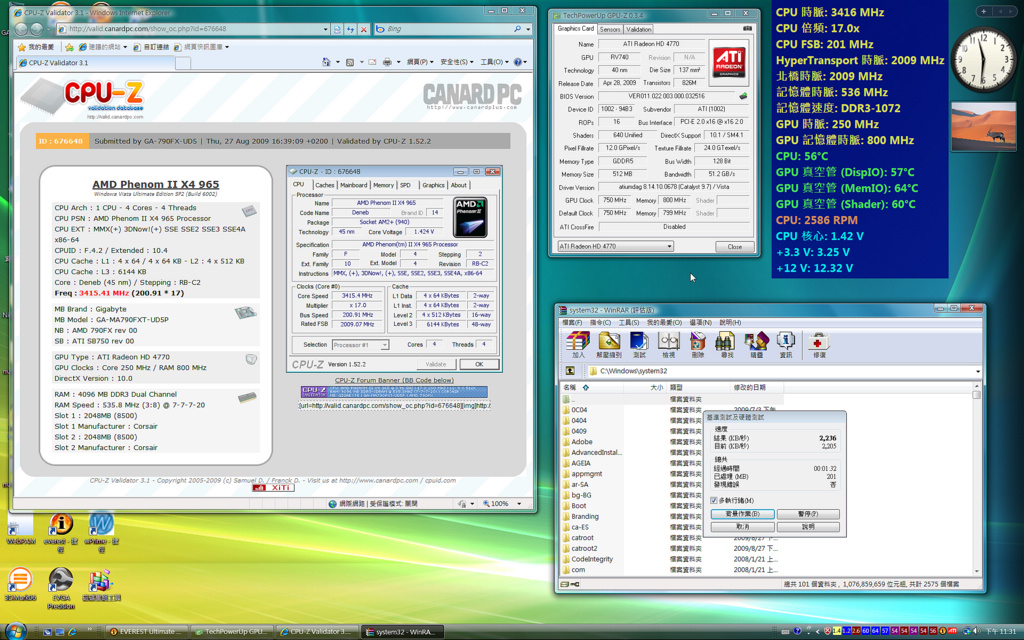Toggle the multithreading (多執行緒) checkbox in benchmark dialog
This screenshot has height=640, width=1024.
click(x=714, y=500)
